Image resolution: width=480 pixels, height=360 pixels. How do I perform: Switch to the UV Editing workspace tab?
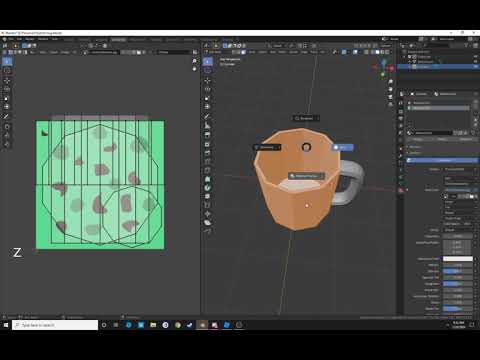118,39
